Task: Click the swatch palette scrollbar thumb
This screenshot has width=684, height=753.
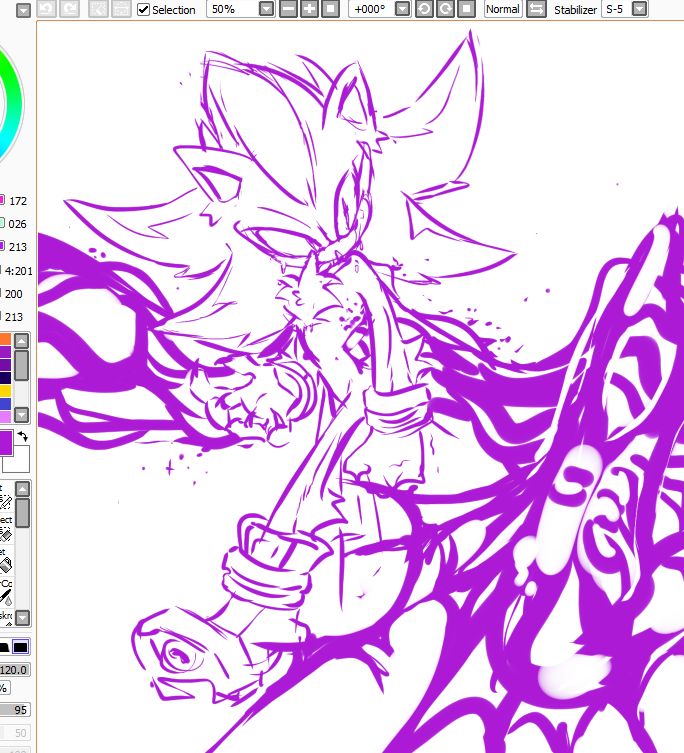Action: coord(22,366)
